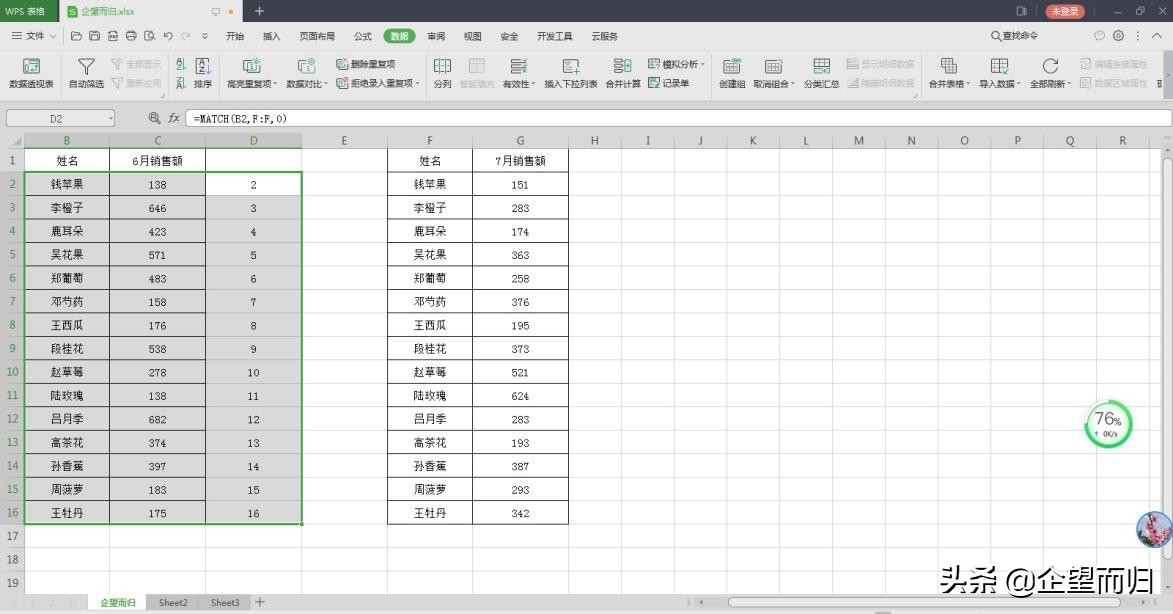Image resolution: width=1173 pixels, height=614 pixels.
Task: Click the export to PDF icon
Action: pos(112,36)
